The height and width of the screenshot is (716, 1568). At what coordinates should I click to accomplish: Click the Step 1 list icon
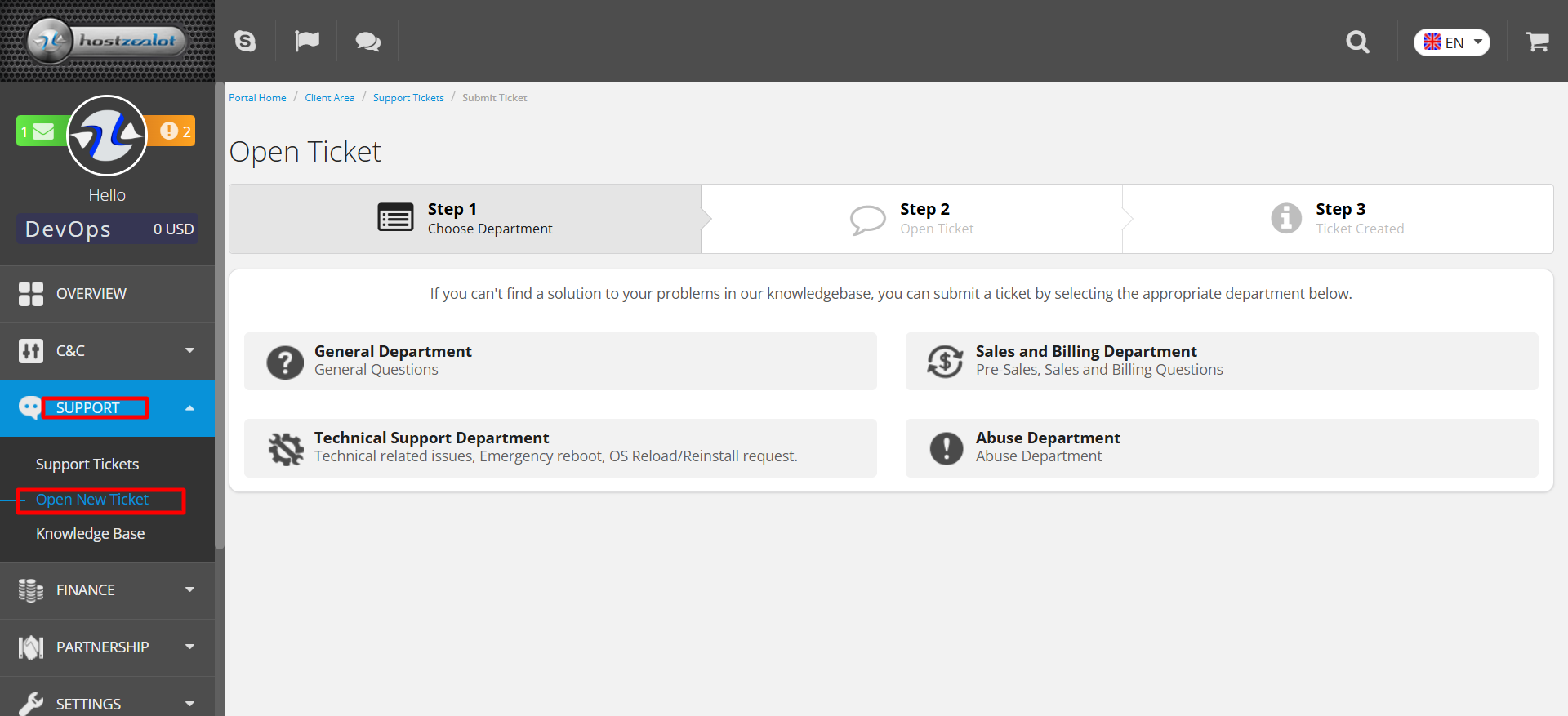pos(395,218)
